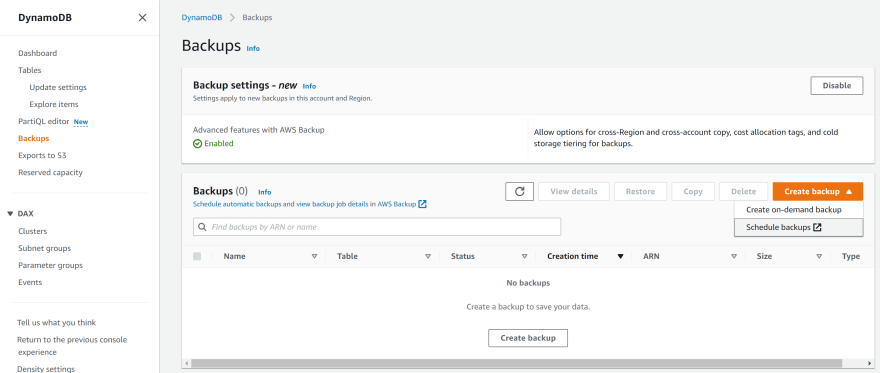This screenshot has height=373, width=880.
Task: Focus the Find backups by ARN search field
Action: 377,227
